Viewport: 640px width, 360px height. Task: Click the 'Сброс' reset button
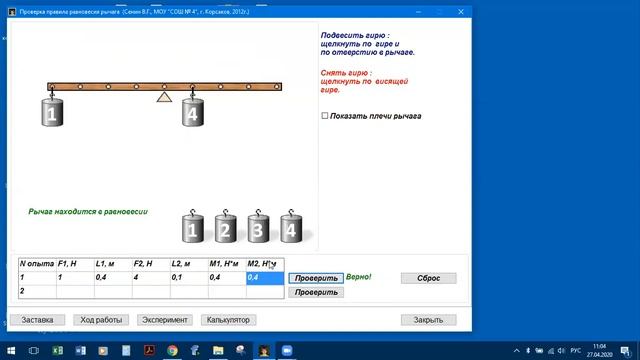coord(429,278)
